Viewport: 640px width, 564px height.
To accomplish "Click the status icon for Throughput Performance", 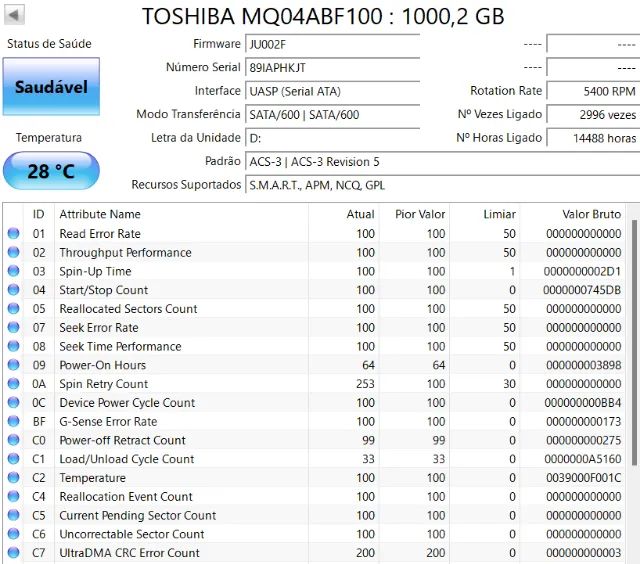I will click(13, 252).
